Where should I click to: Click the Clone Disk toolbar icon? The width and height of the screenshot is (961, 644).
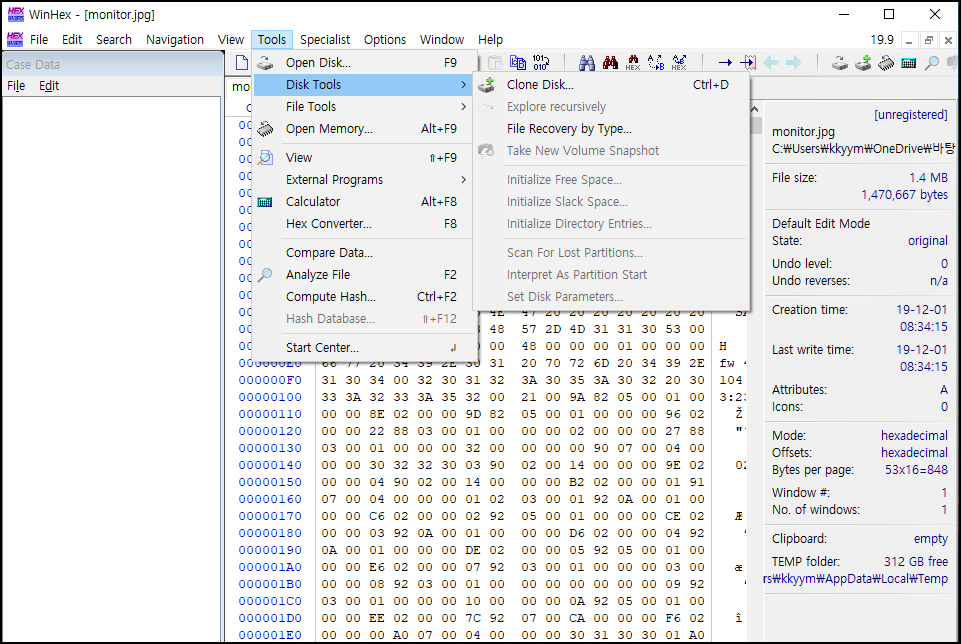pos(863,63)
